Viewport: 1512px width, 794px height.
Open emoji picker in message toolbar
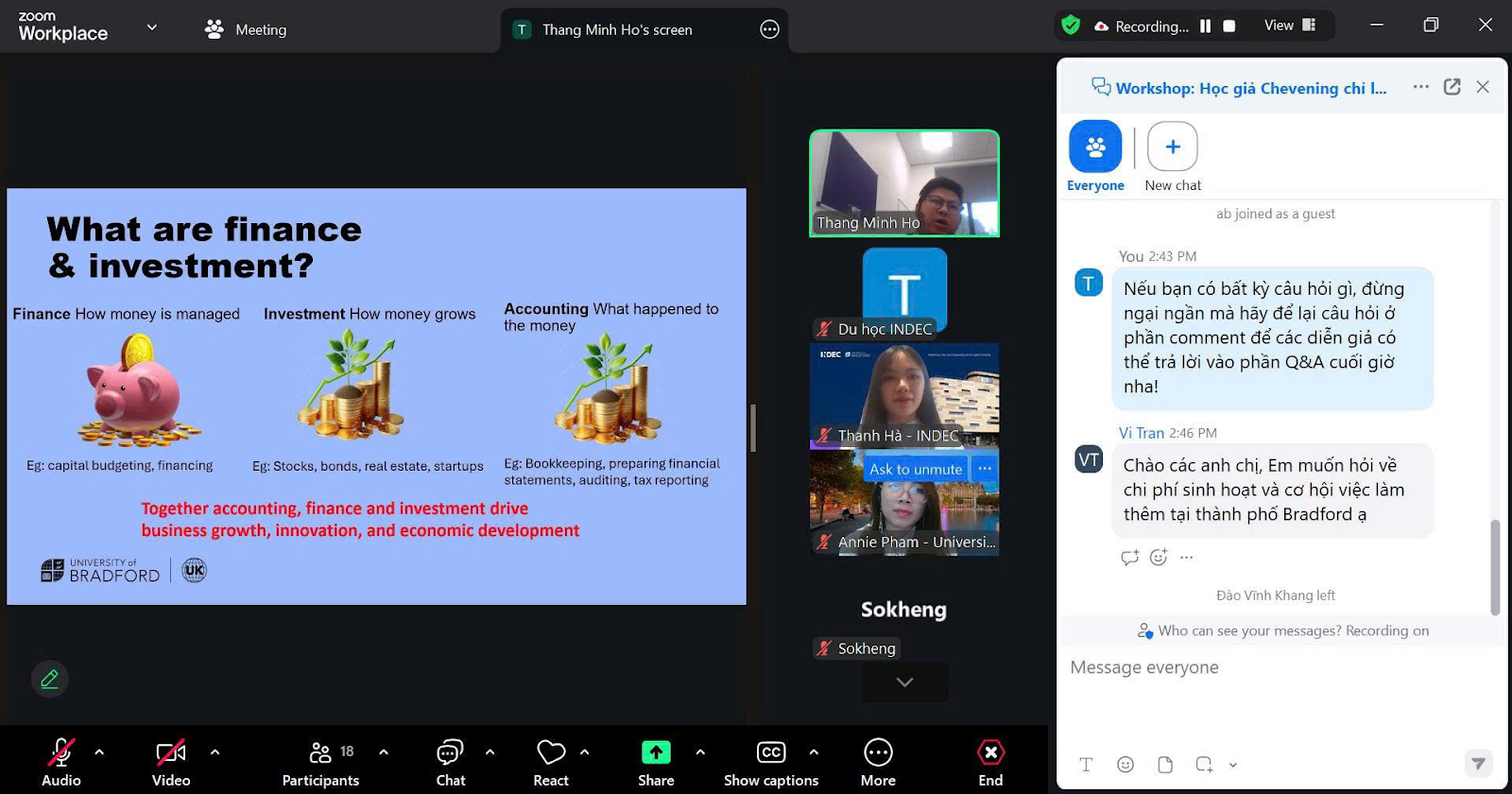tap(1125, 765)
